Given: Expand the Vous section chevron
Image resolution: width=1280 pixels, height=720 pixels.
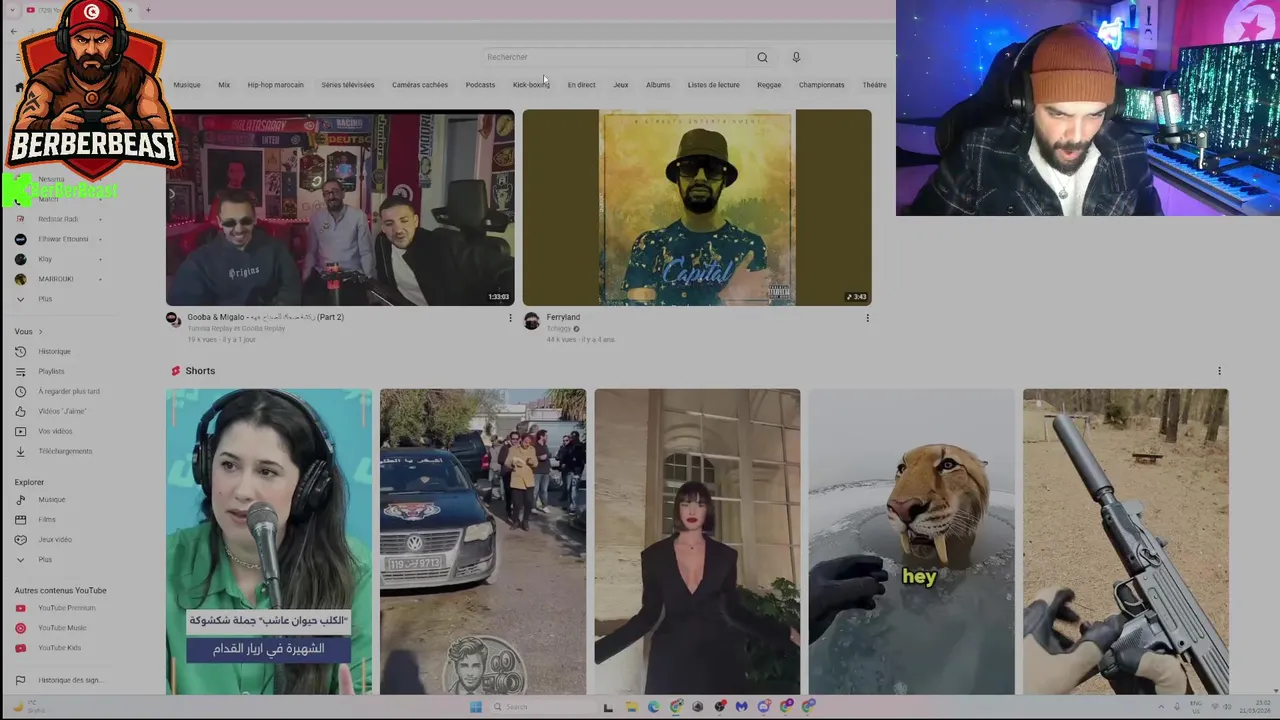Looking at the screenshot, I should [40, 332].
